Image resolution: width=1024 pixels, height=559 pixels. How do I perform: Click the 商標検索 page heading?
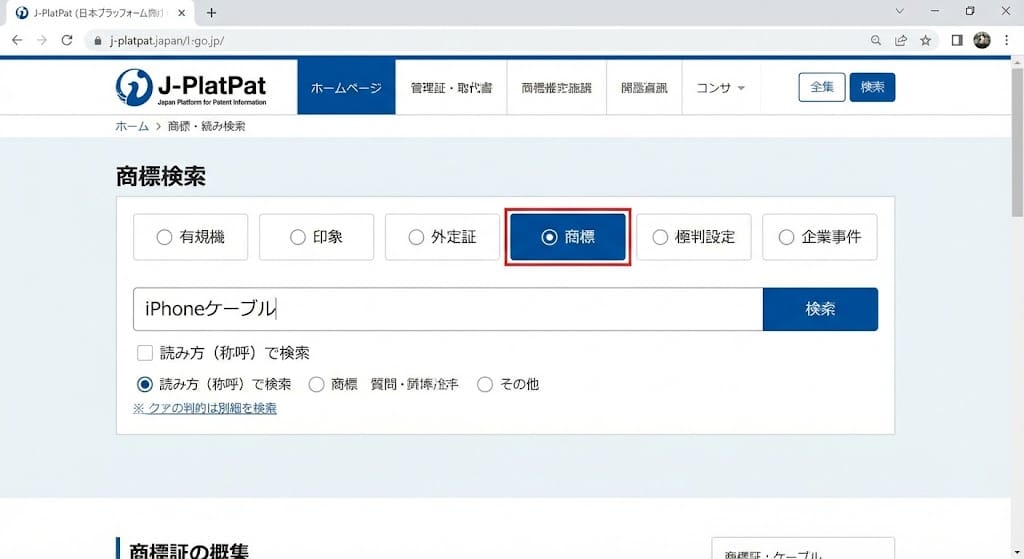[161, 176]
